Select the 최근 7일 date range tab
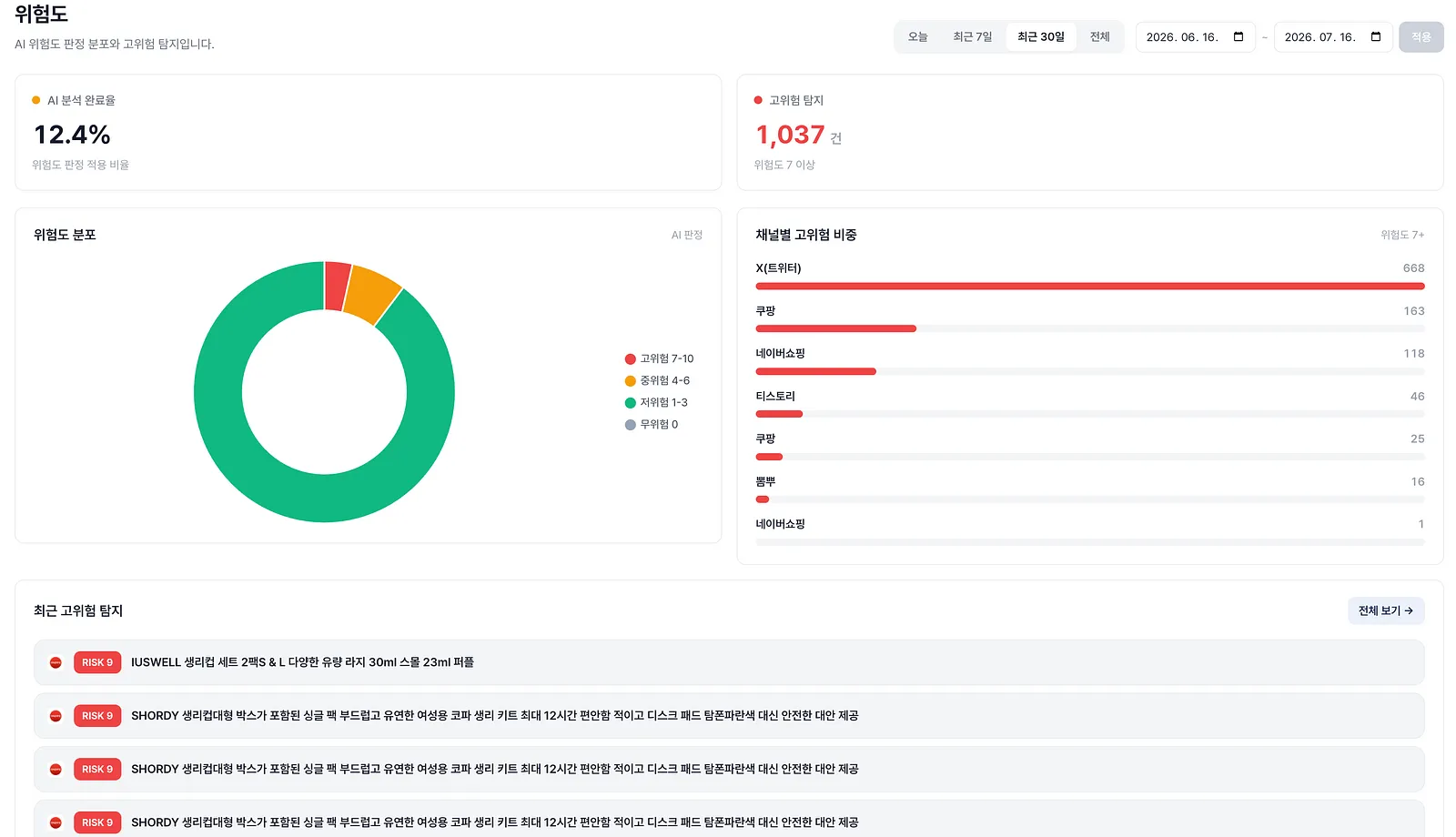This screenshot has height=837, width=1456. tap(973, 37)
